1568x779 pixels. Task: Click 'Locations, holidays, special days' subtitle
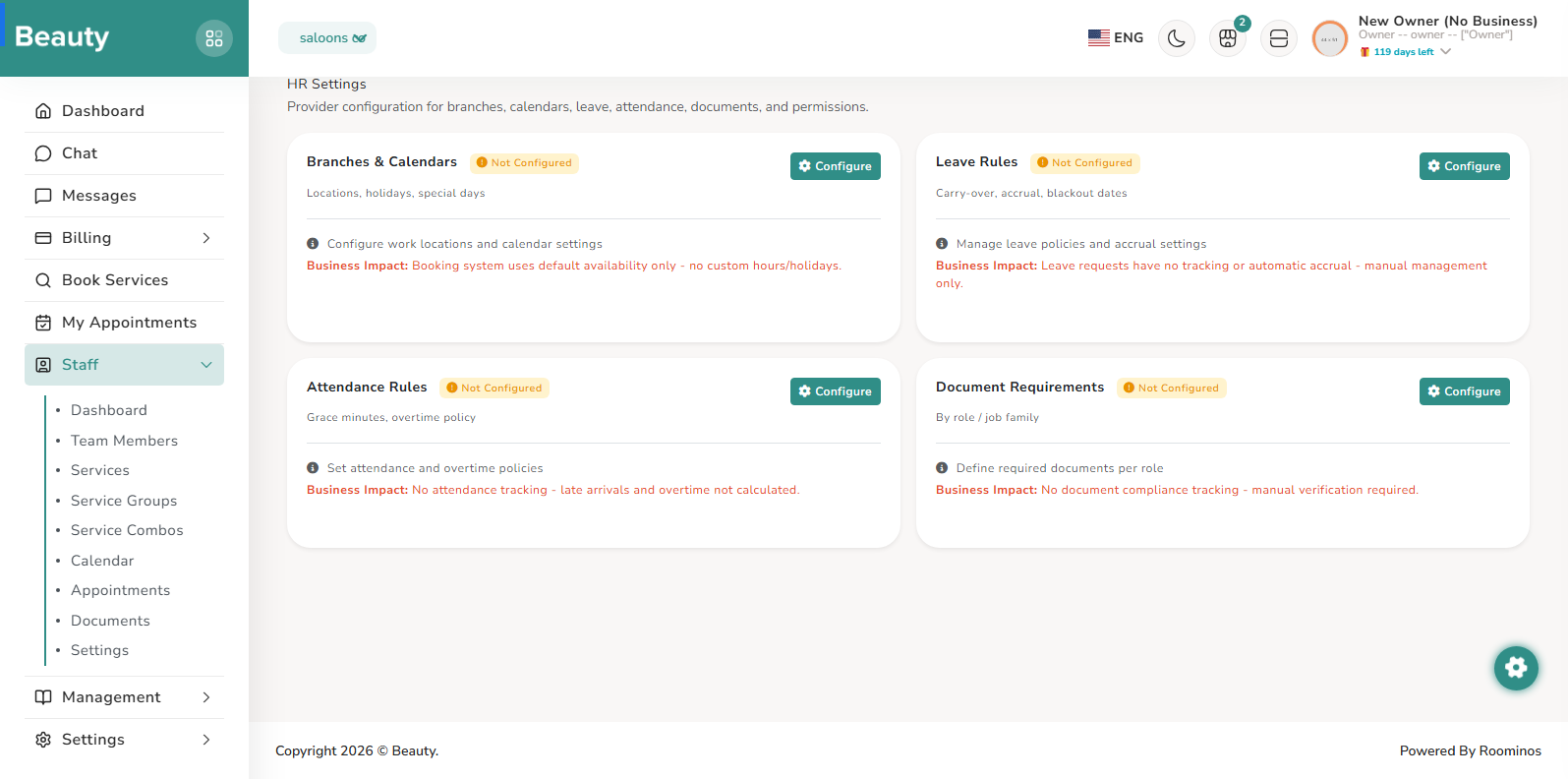point(395,194)
